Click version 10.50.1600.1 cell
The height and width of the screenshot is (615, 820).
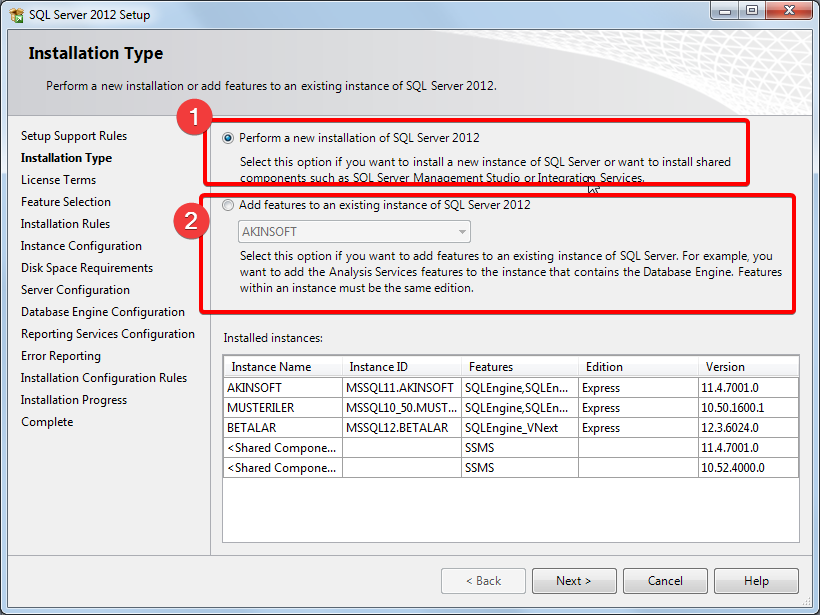coord(748,408)
